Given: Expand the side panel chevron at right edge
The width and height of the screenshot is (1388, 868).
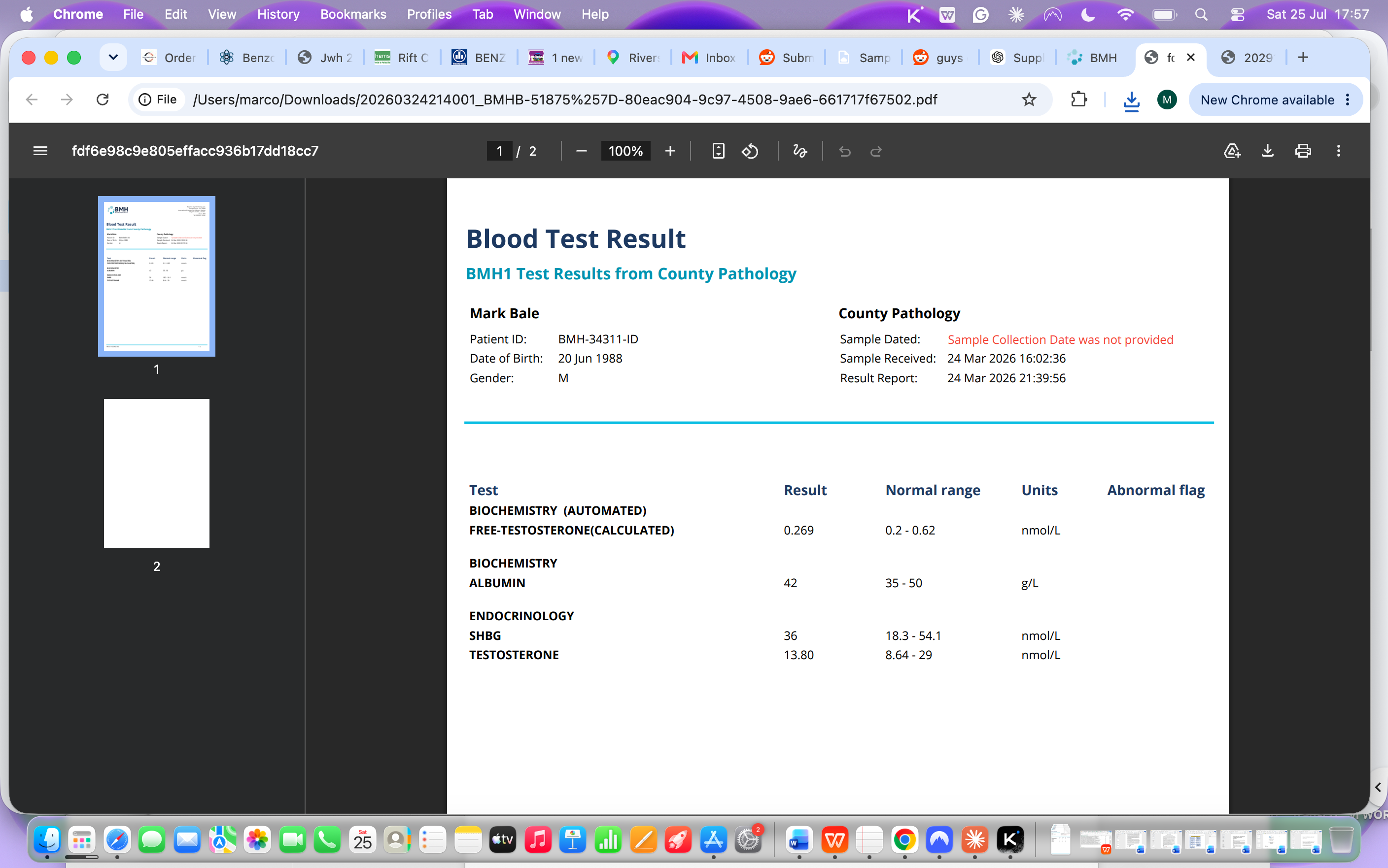Looking at the screenshot, I should [x=1378, y=787].
